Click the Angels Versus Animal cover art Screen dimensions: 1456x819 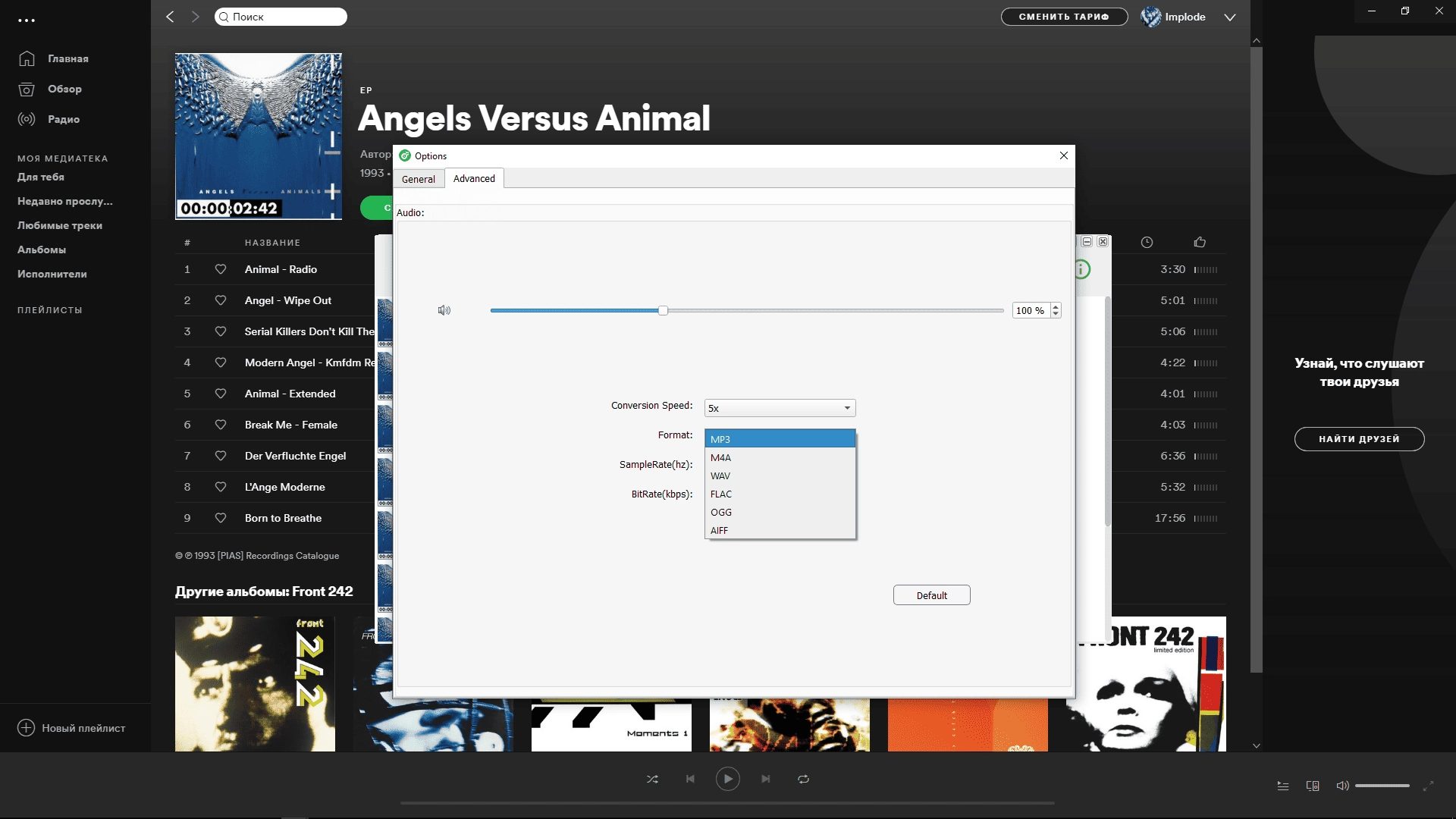click(x=259, y=136)
